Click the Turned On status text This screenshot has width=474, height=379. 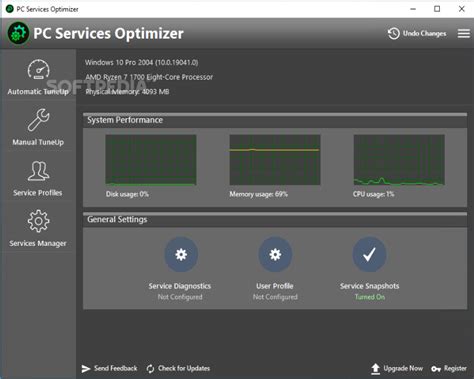tap(370, 297)
